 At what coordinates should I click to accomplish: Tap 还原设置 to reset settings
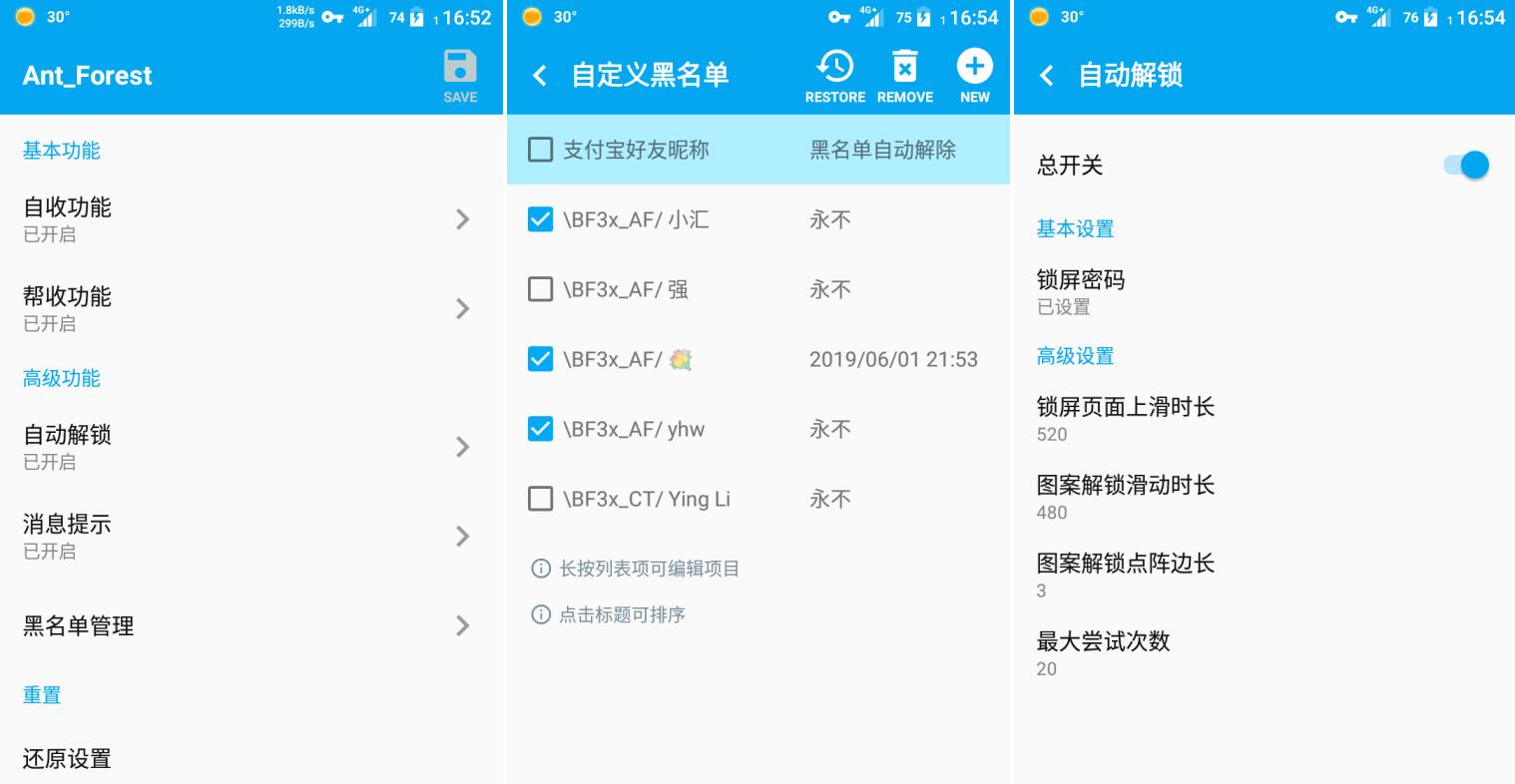coord(68,758)
